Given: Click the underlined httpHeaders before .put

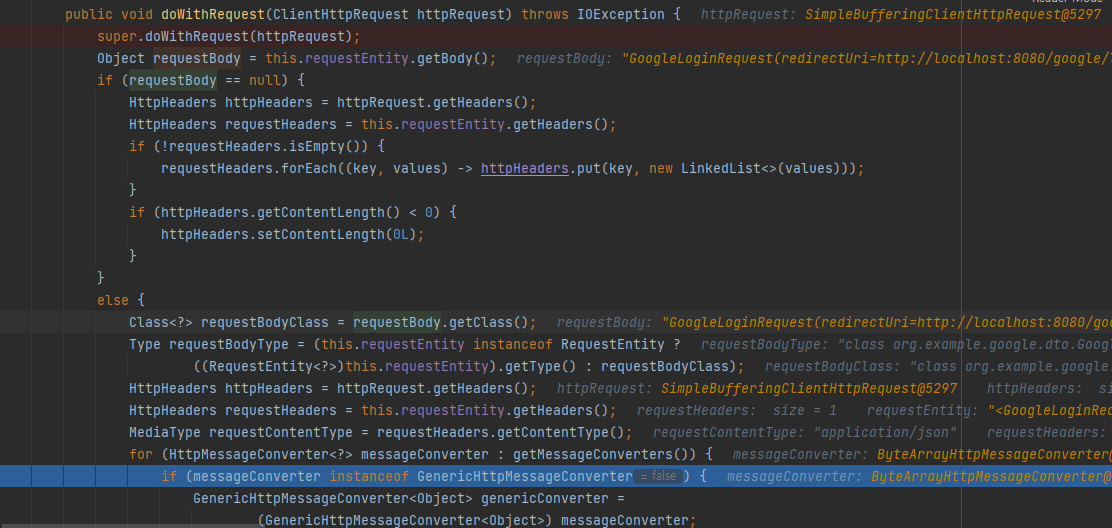Looking at the screenshot, I should [x=525, y=169].
